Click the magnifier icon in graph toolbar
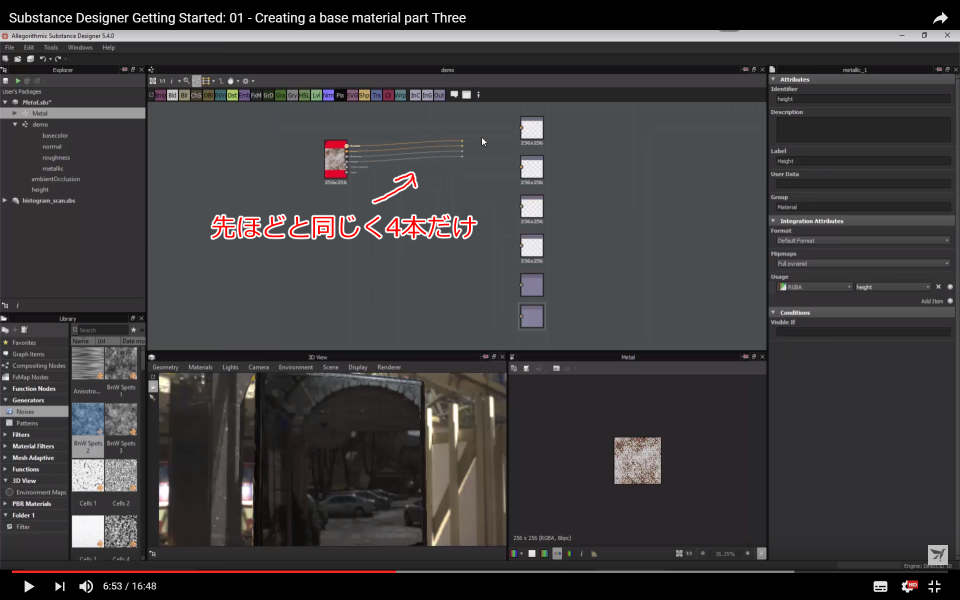960x600 pixels. point(186,81)
